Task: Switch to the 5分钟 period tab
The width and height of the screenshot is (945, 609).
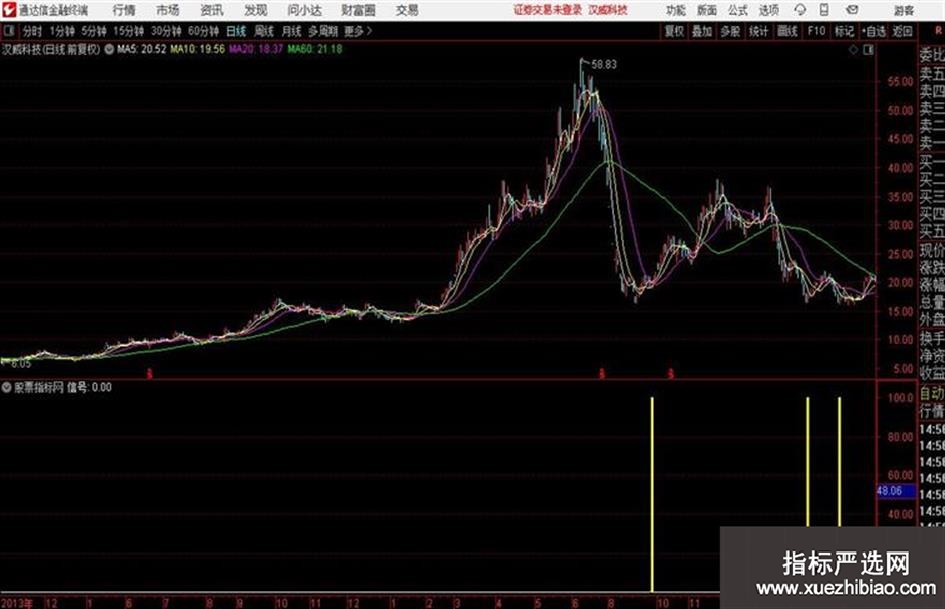Action: (93, 31)
